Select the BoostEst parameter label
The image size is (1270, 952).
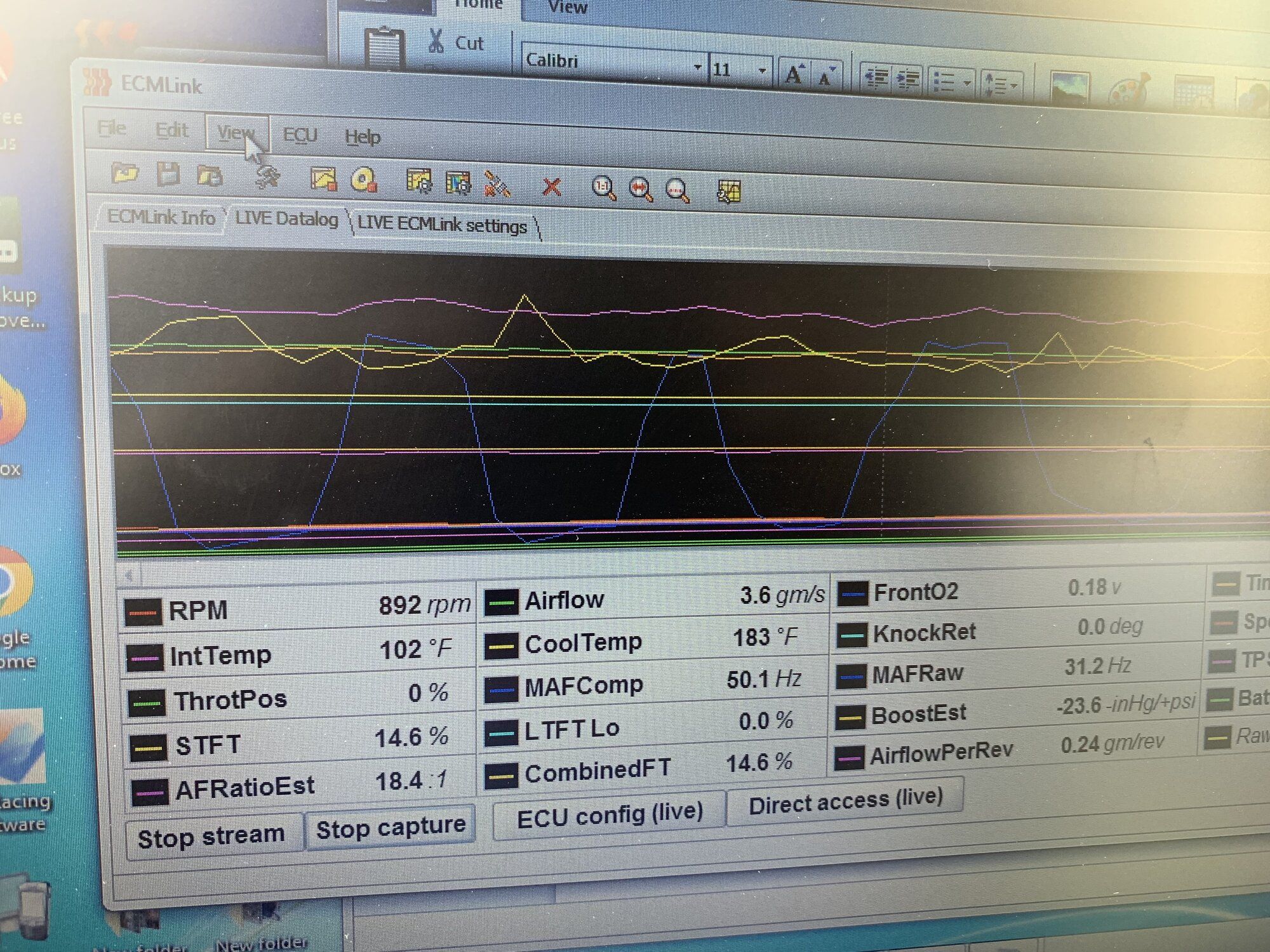[x=918, y=715]
